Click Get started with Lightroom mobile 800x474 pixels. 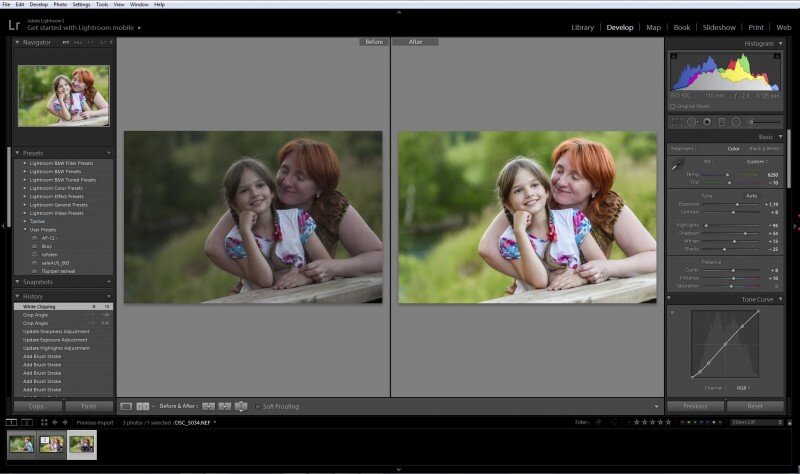81,28
